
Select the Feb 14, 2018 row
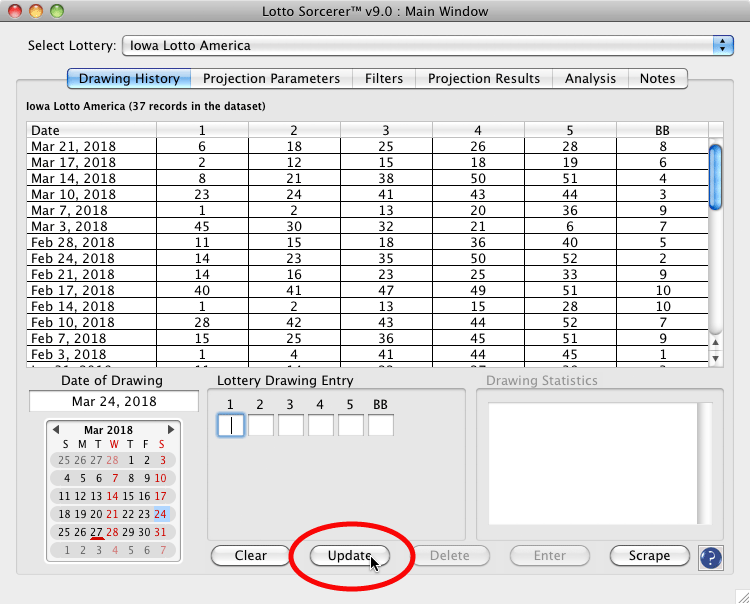coord(367,307)
